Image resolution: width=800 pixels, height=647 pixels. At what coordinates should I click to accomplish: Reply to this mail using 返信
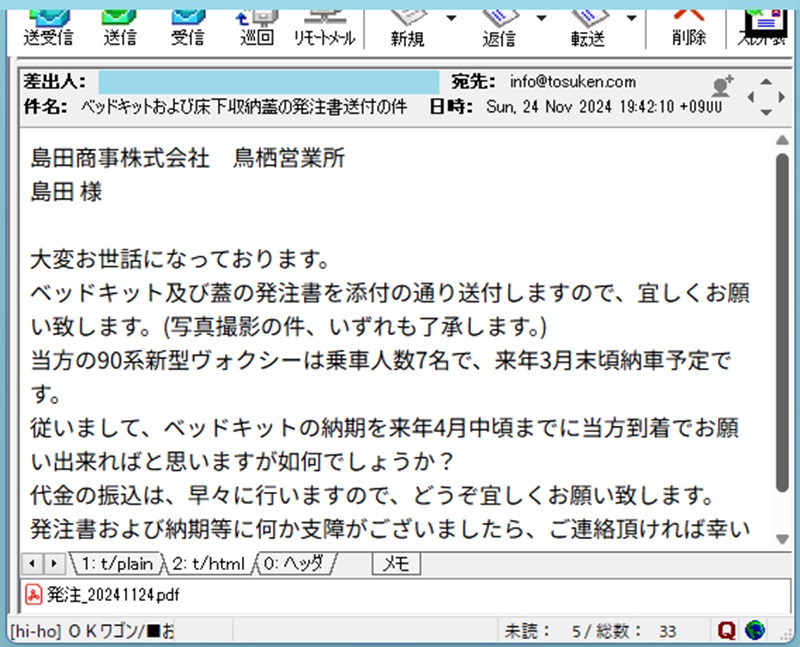click(499, 25)
